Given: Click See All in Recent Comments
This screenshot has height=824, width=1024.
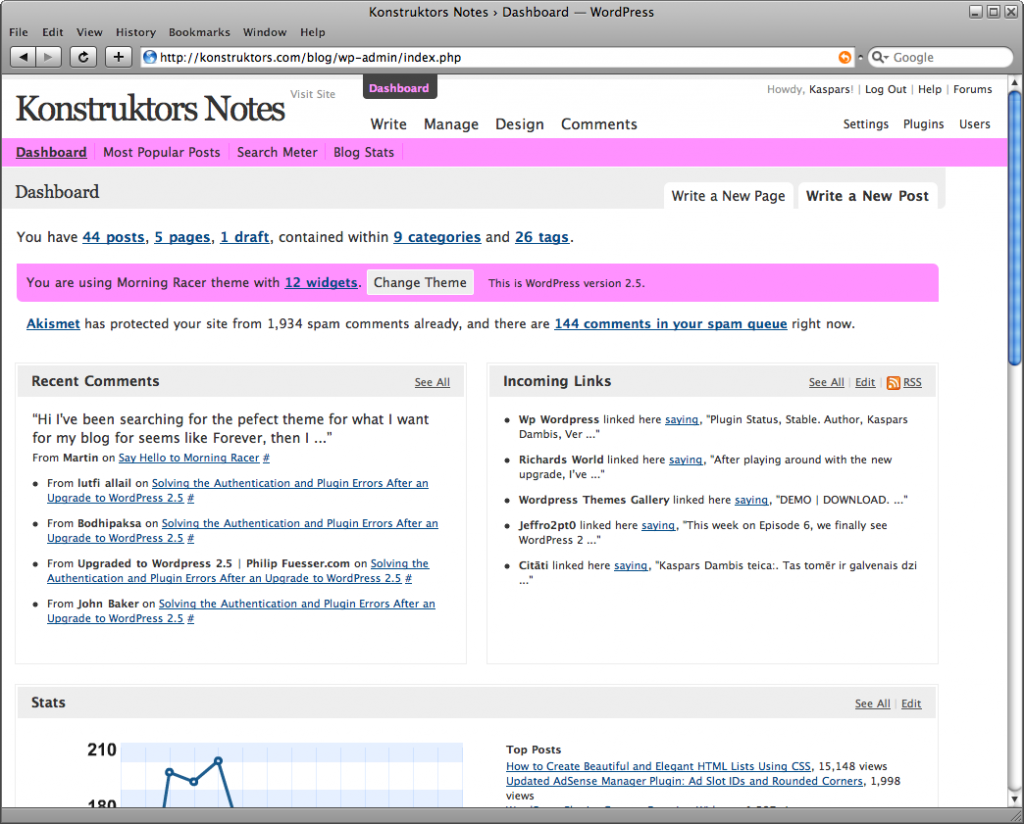Looking at the screenshot, I should point(432,382).
